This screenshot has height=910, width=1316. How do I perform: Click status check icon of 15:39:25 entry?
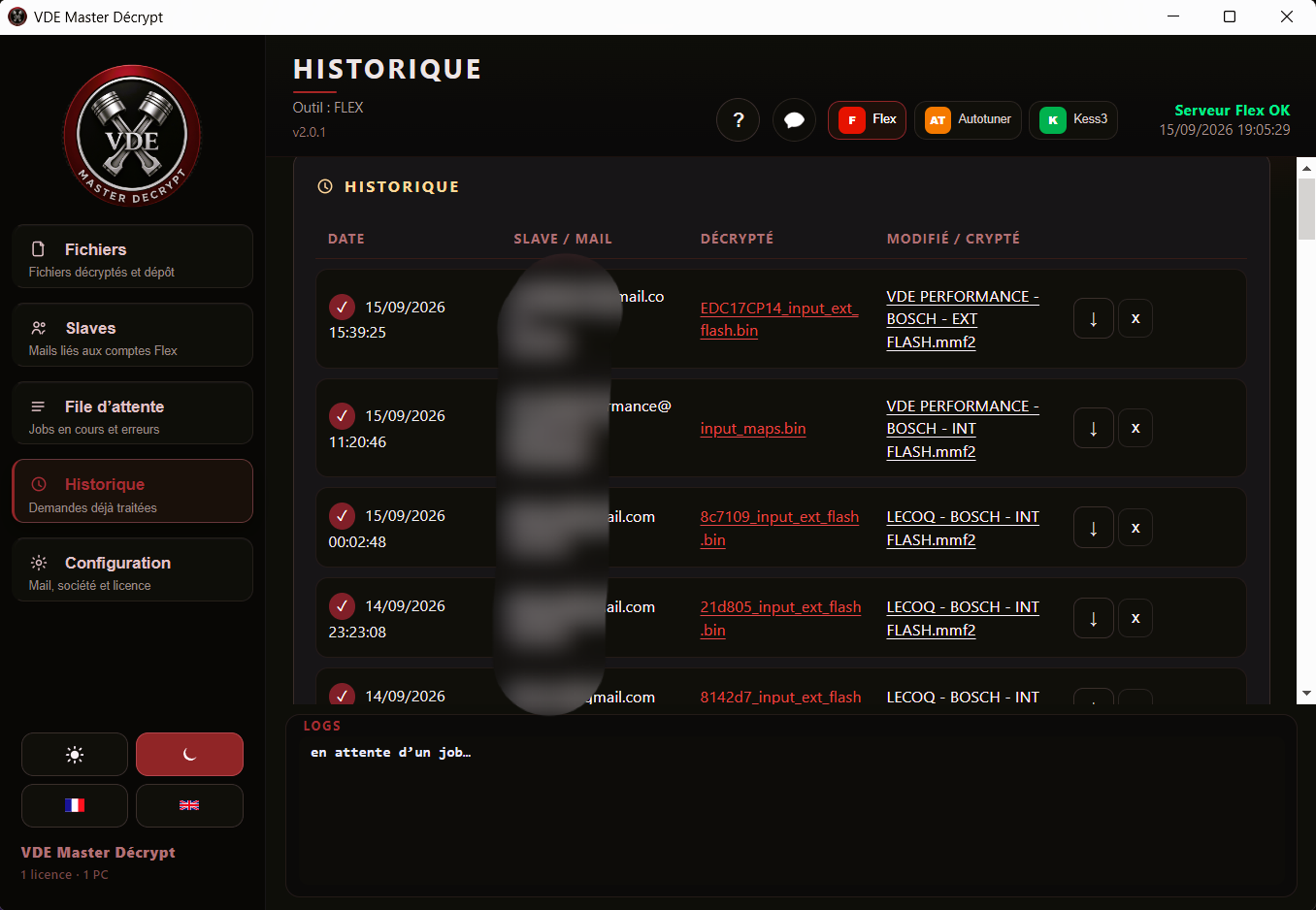point(342,307)
